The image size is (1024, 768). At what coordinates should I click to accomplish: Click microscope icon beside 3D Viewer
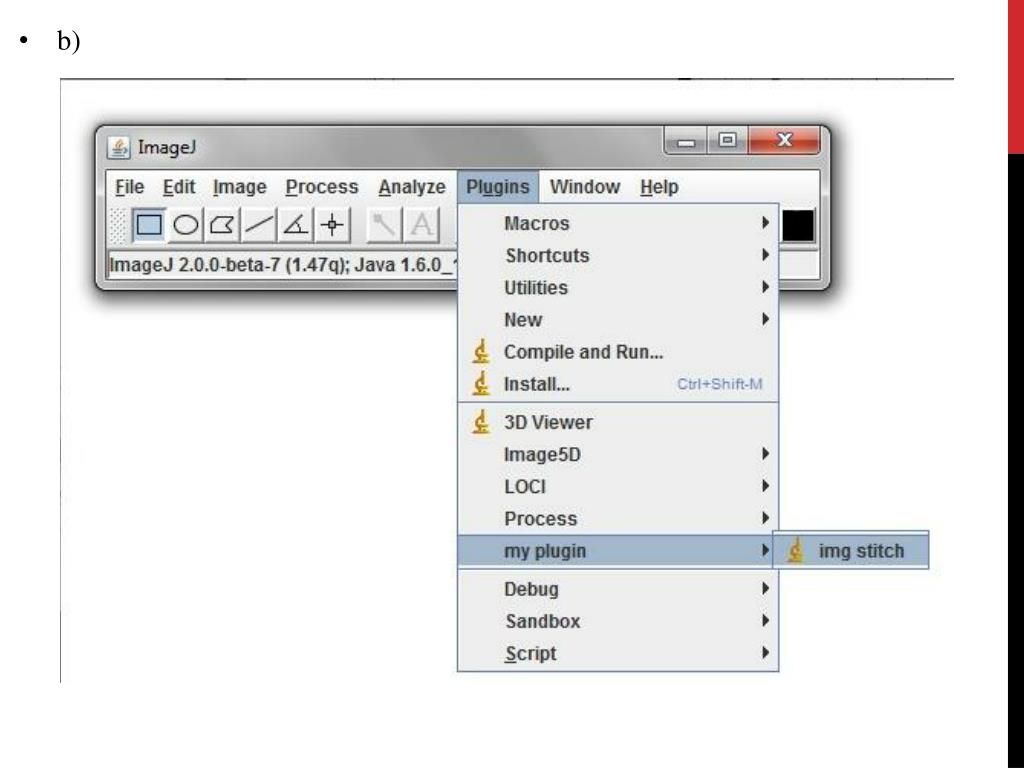[481, 422]
